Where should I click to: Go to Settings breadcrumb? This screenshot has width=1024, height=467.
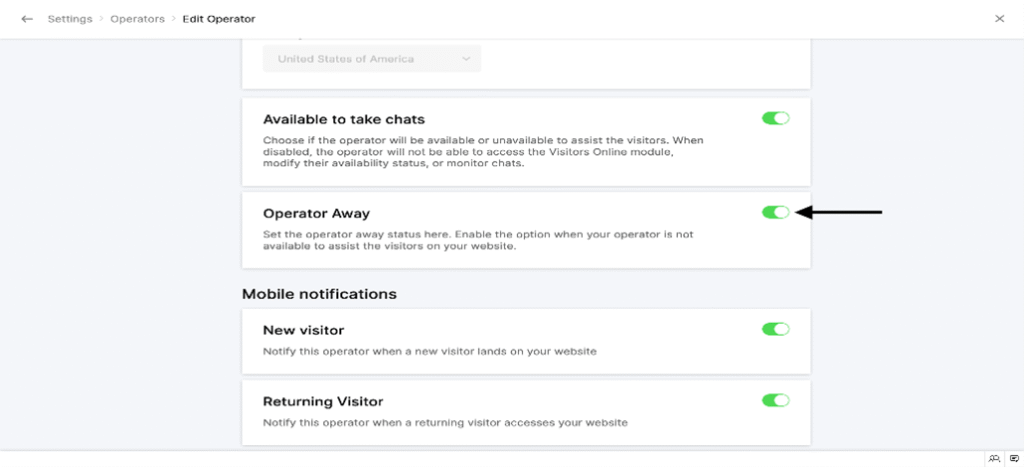[x=68, y=19]
